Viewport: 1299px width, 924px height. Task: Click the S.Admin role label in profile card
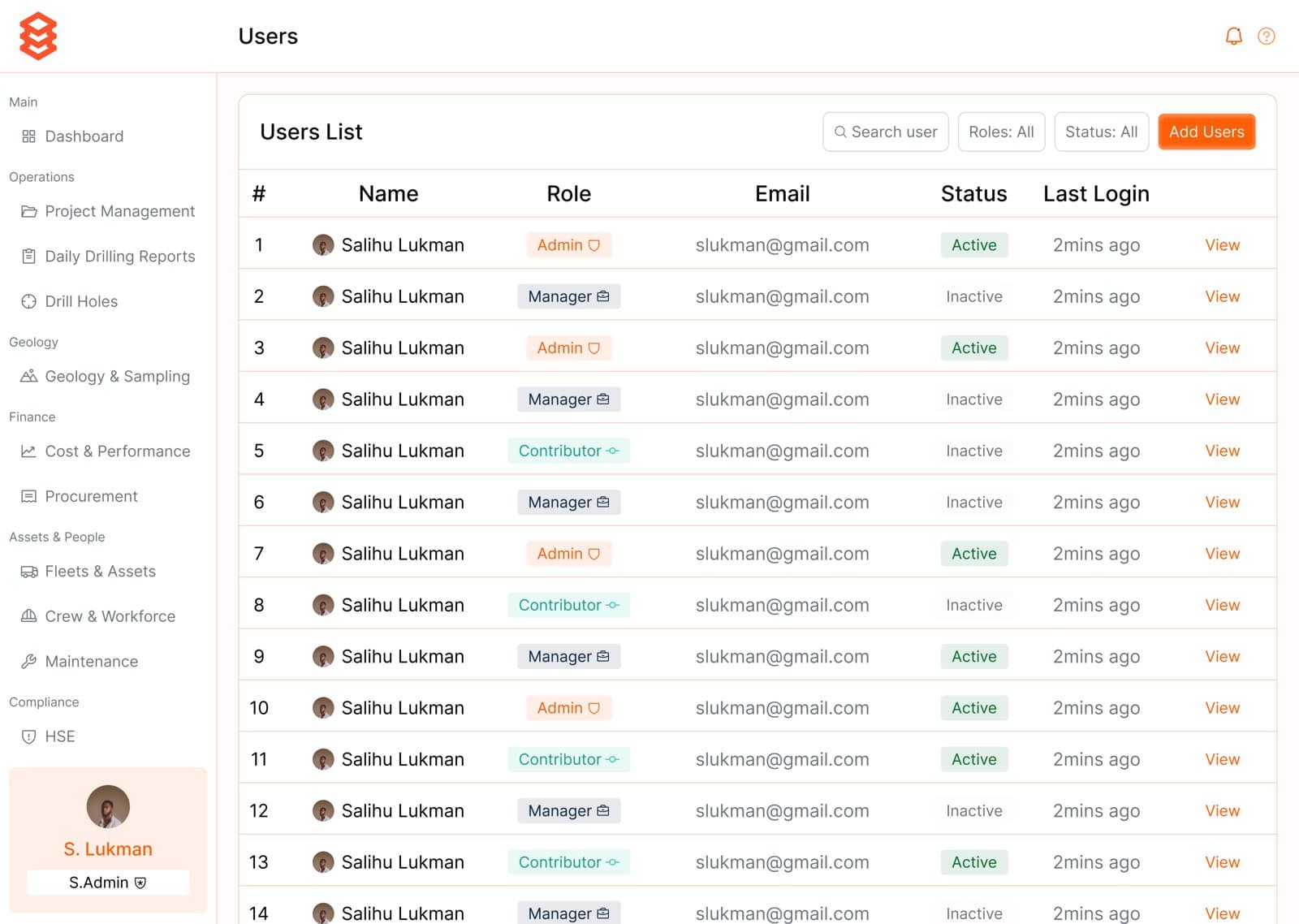pyautogui.click(x=108, y=883)
